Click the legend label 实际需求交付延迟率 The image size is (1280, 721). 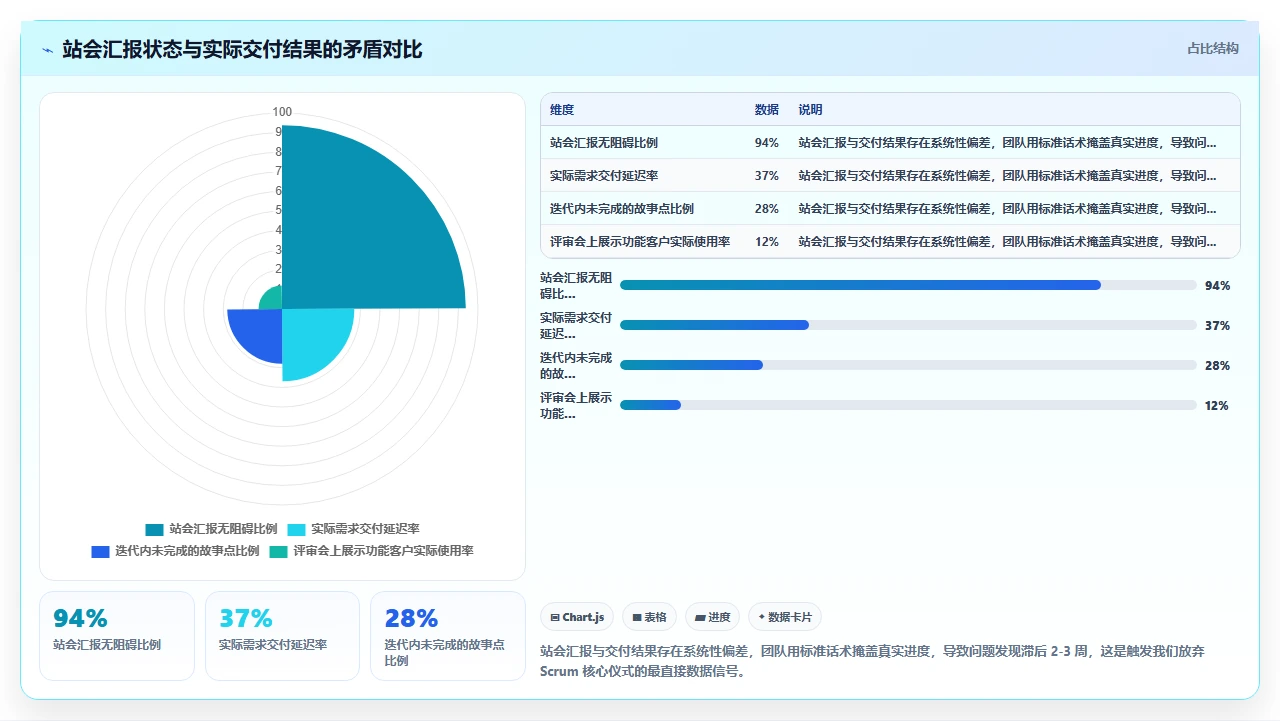[366, 529]
